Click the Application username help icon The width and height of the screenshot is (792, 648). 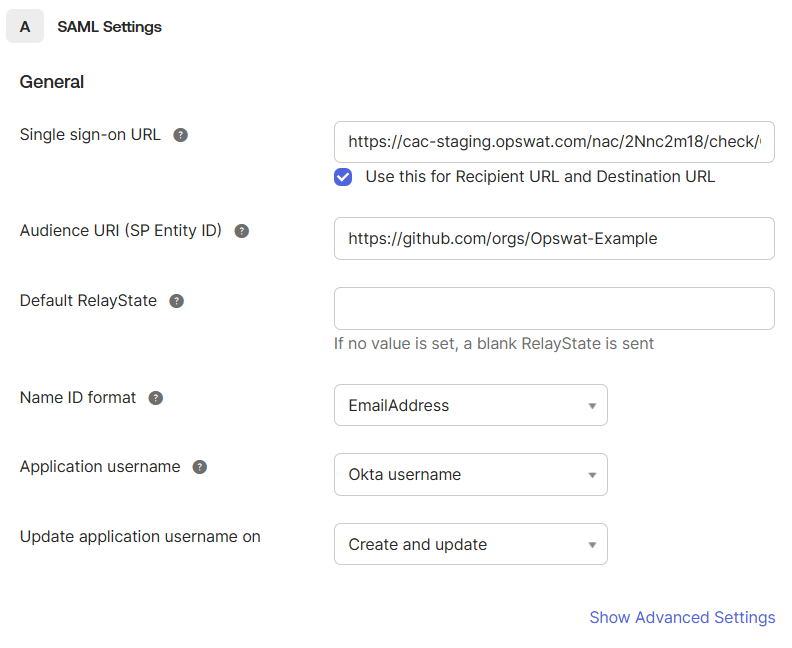pos(199,467)
